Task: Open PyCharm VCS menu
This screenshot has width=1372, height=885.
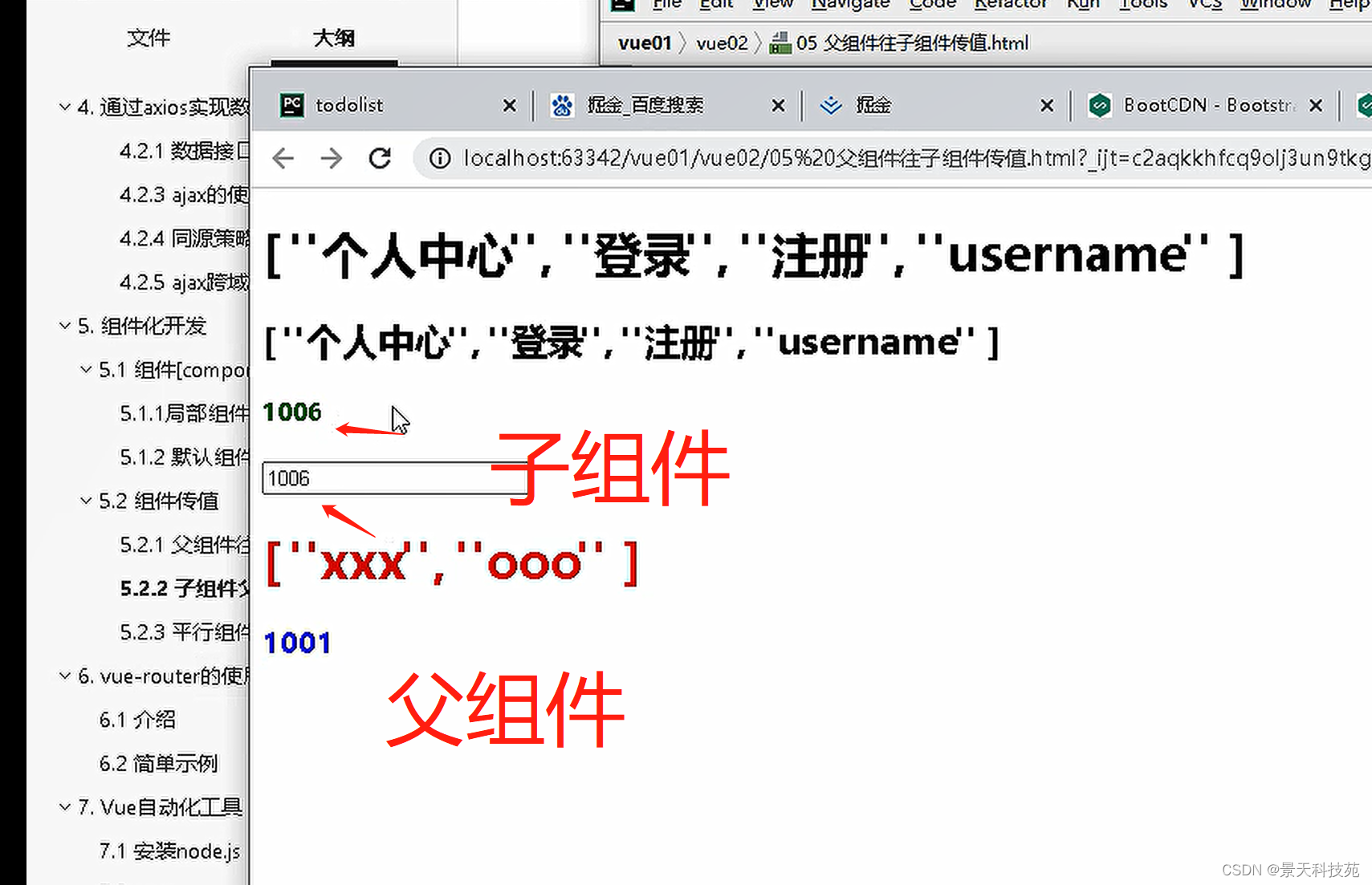Action: pyautogui.click(x=1205, y=4)
